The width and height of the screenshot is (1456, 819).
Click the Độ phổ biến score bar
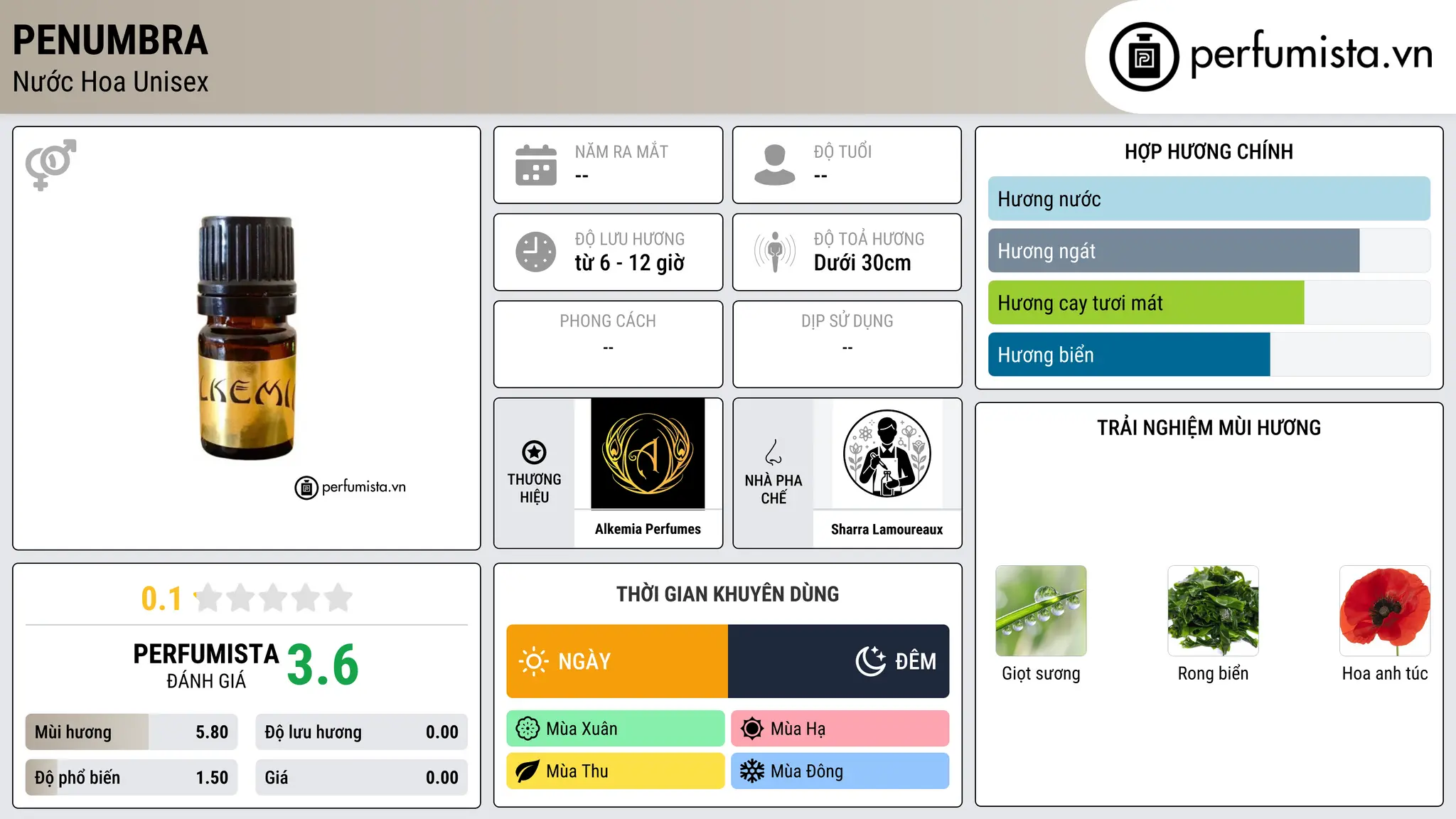pos(132,778)
